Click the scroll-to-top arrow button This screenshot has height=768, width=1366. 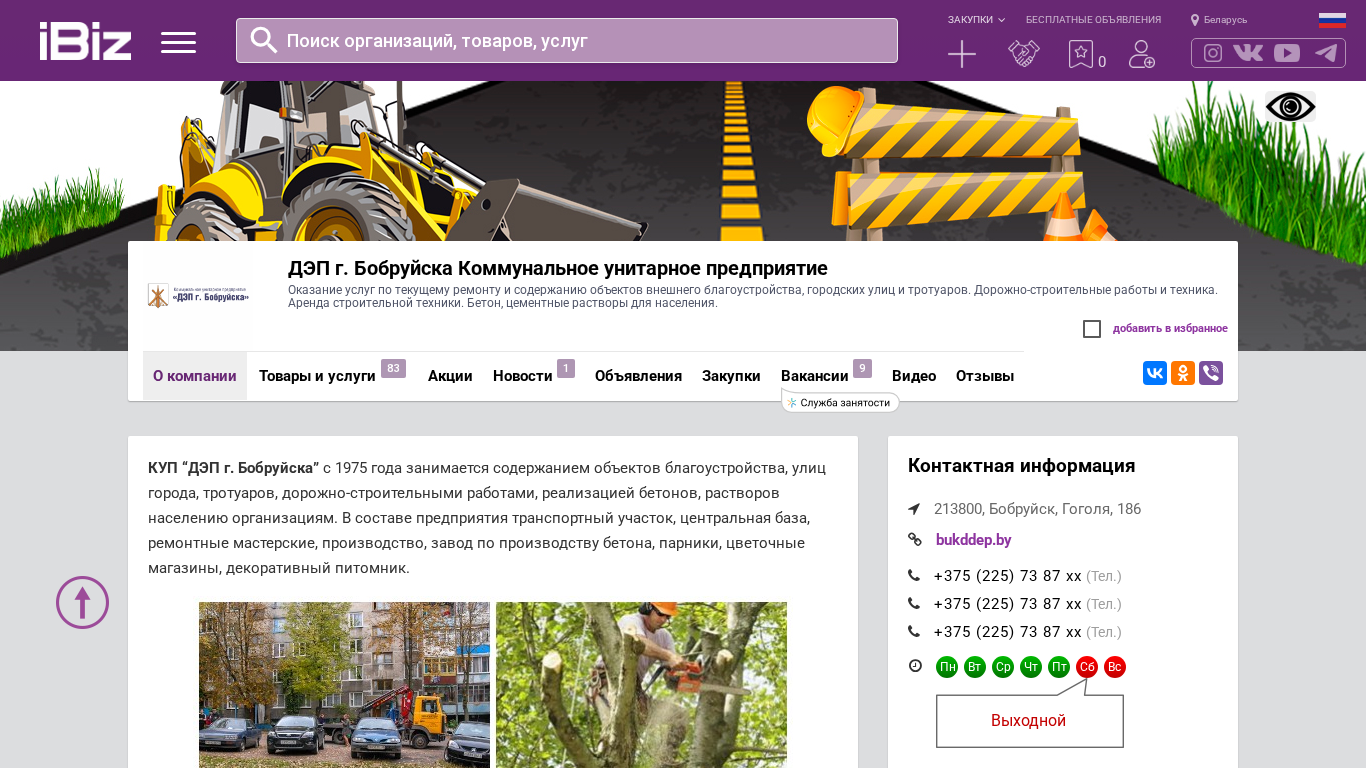coord(82,602)
